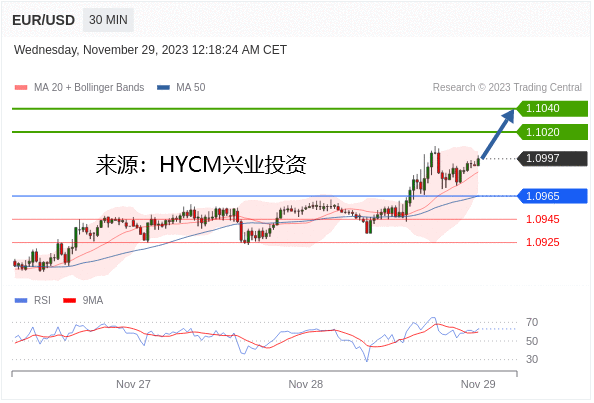594x403 pixels.
Task: Click the black 1.0997 current price tag
Action: coord(552,158)
